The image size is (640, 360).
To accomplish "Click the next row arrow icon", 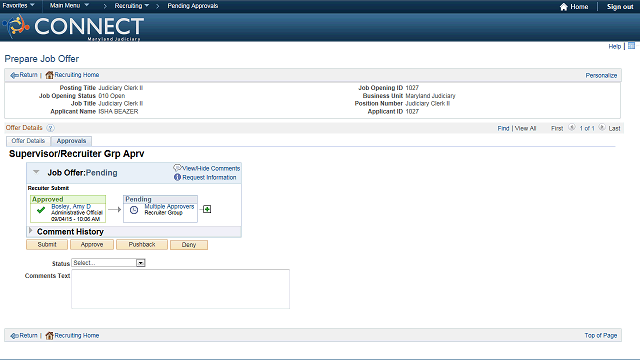I will point(602,128).
